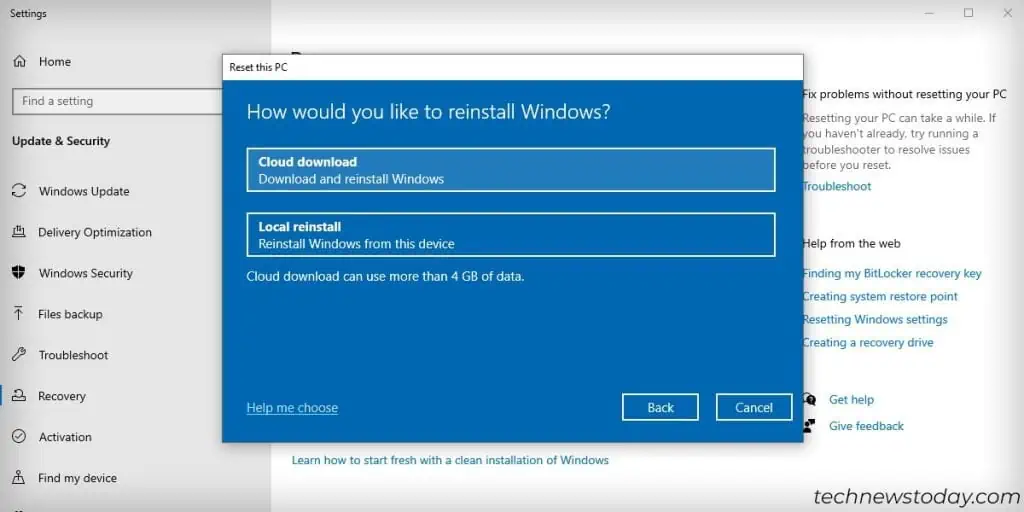Click the Help from the web heading

pos(852,244)
